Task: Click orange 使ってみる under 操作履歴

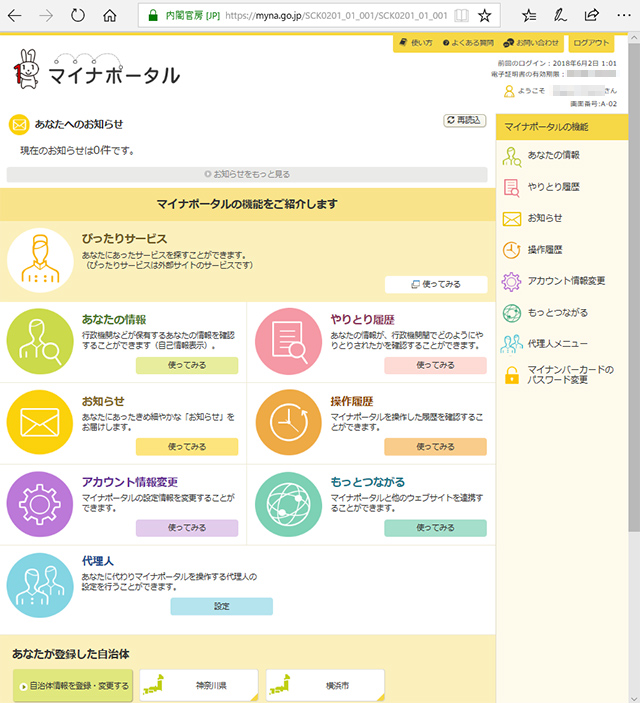Action: pyautogui.click(x=435, y=447)
